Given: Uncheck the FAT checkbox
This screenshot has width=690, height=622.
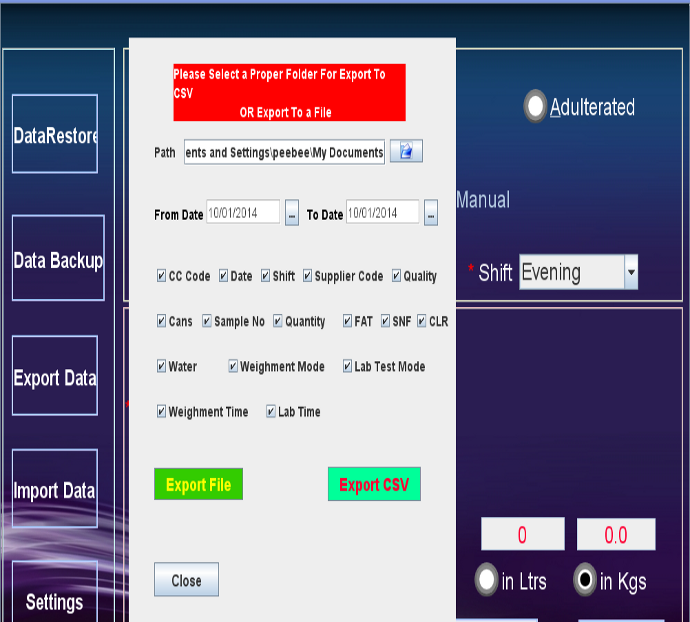Looking at the screenshot, I should coord(348,322).
